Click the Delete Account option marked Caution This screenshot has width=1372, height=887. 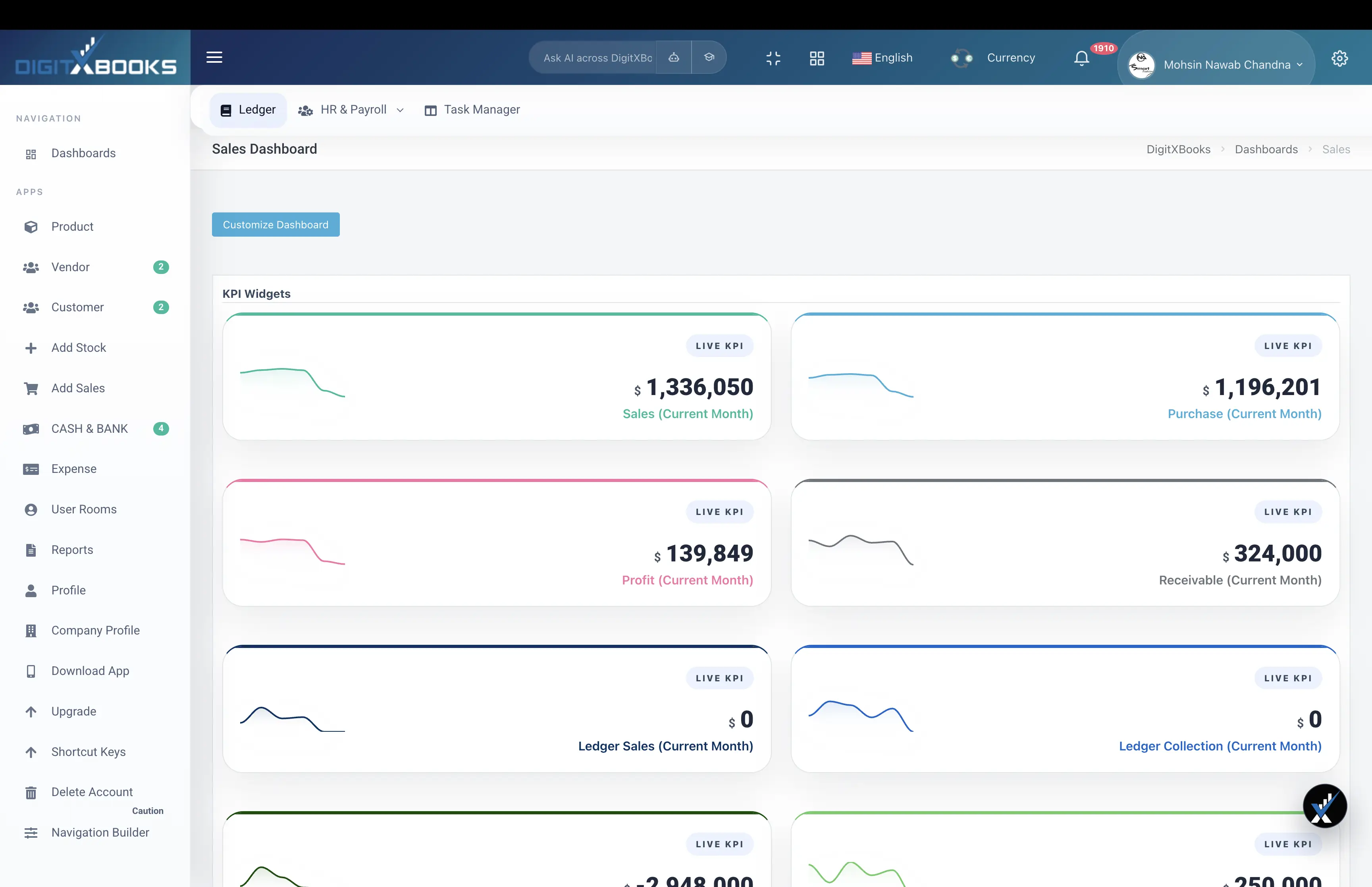point(92,791)
